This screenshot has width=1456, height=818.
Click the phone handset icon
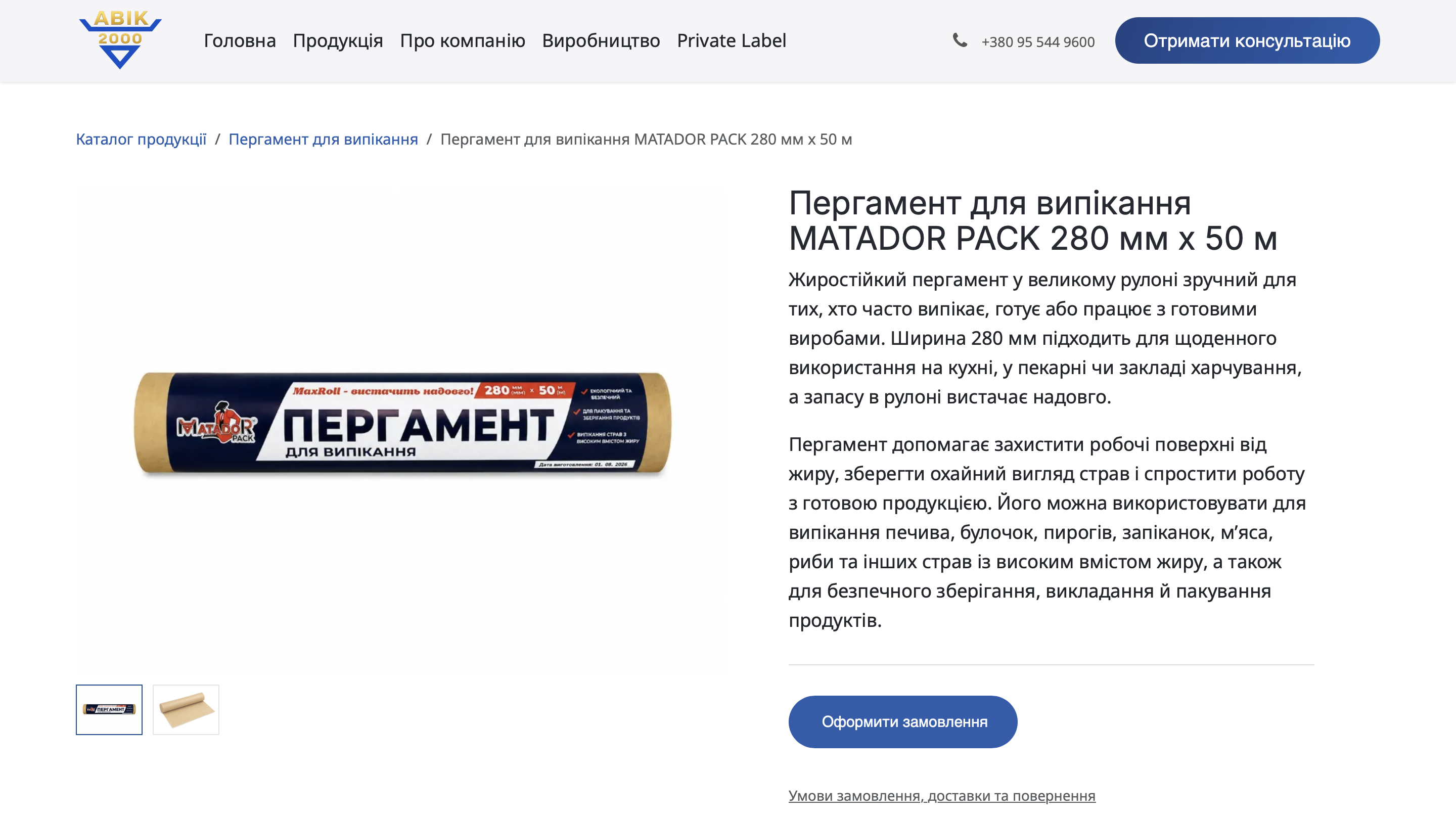coord(960,40)
